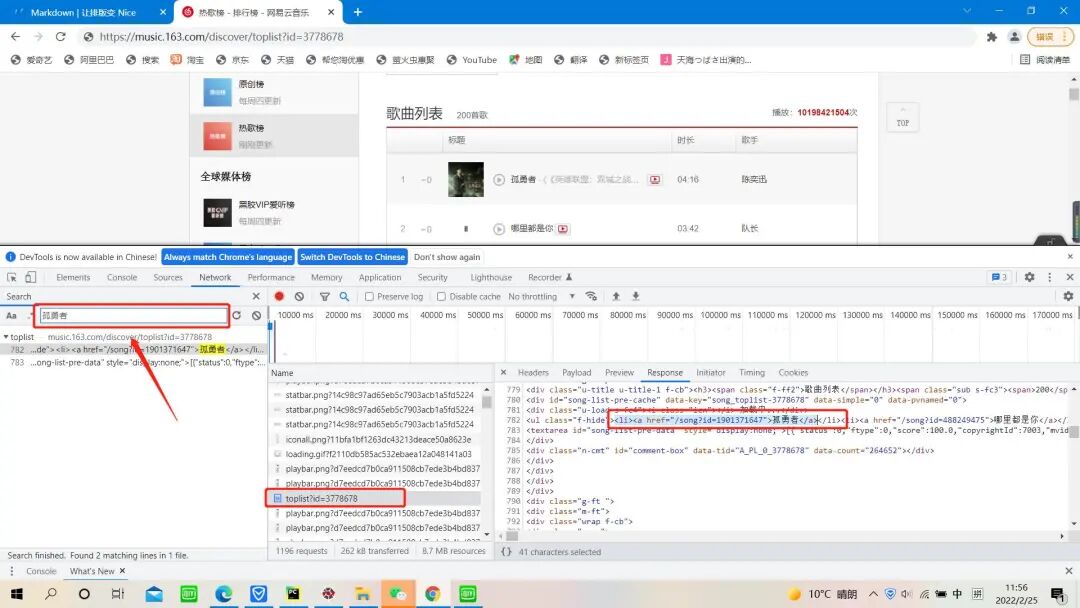The height and width of the screenshot is (608, 1080).
Task: Click the export HAR download arrow
Action: (636, 296)
